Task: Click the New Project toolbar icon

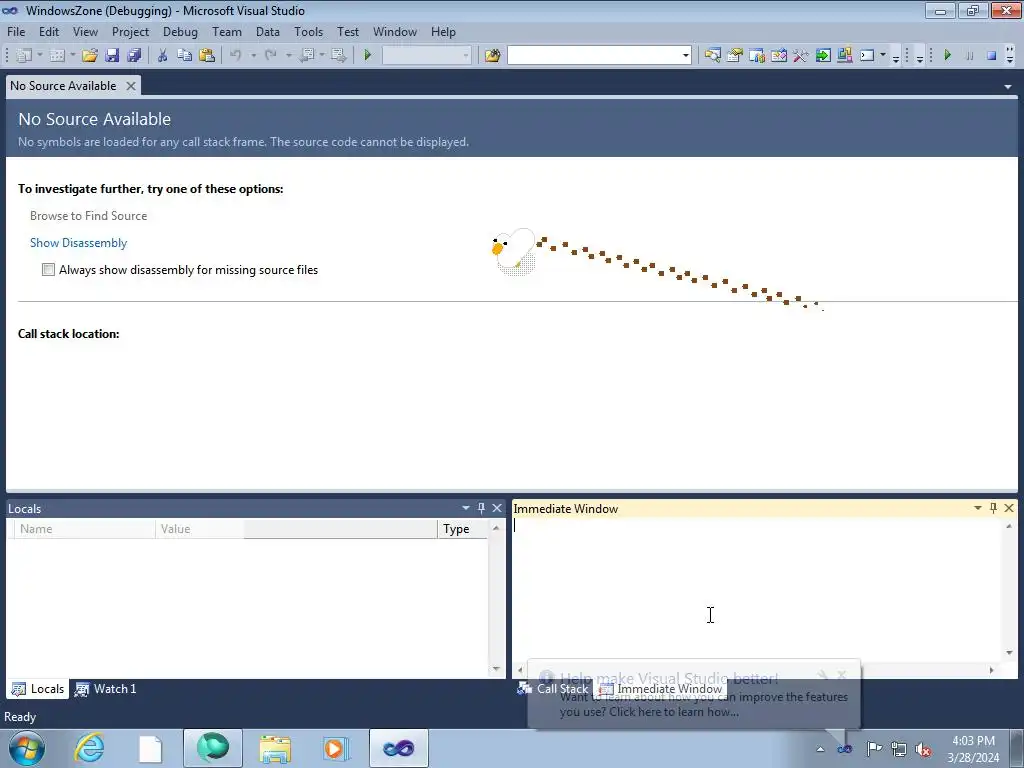Action: click(x=24, y=56)
